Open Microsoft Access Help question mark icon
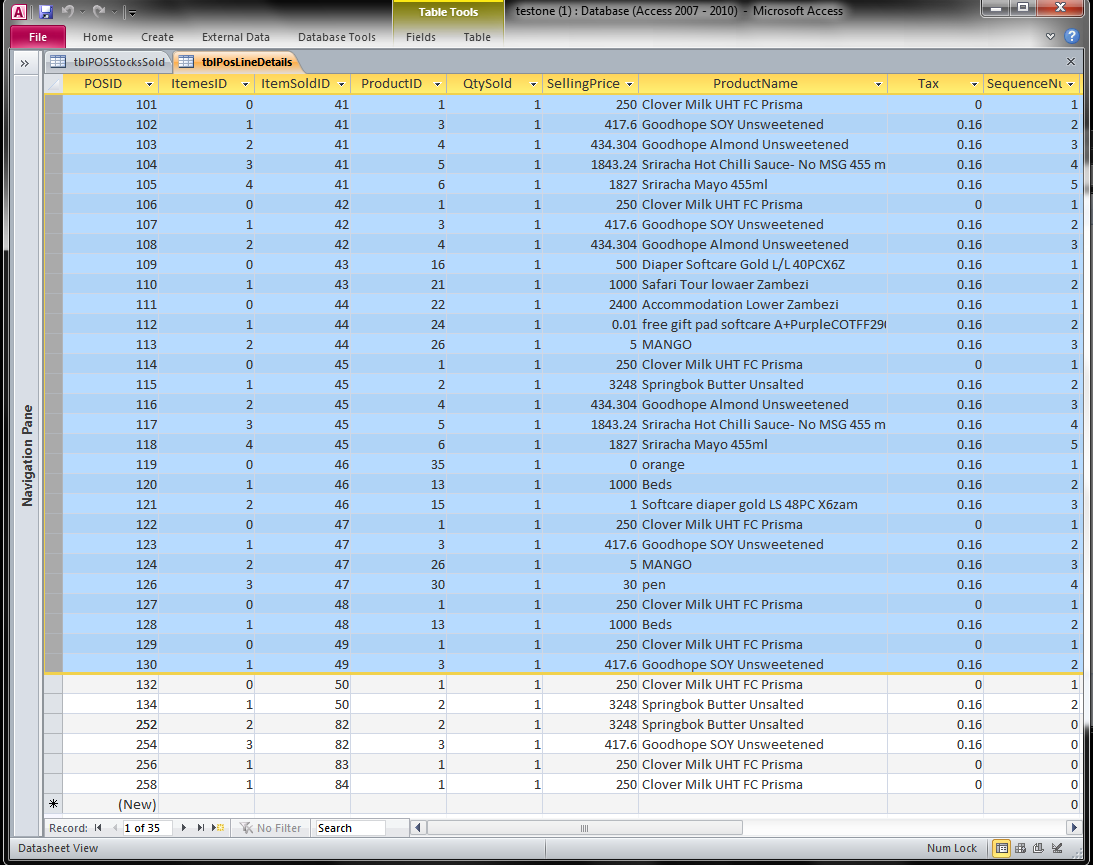Image resolution: width=1093 pixels, height=865 pixels. pos(1072,37)
